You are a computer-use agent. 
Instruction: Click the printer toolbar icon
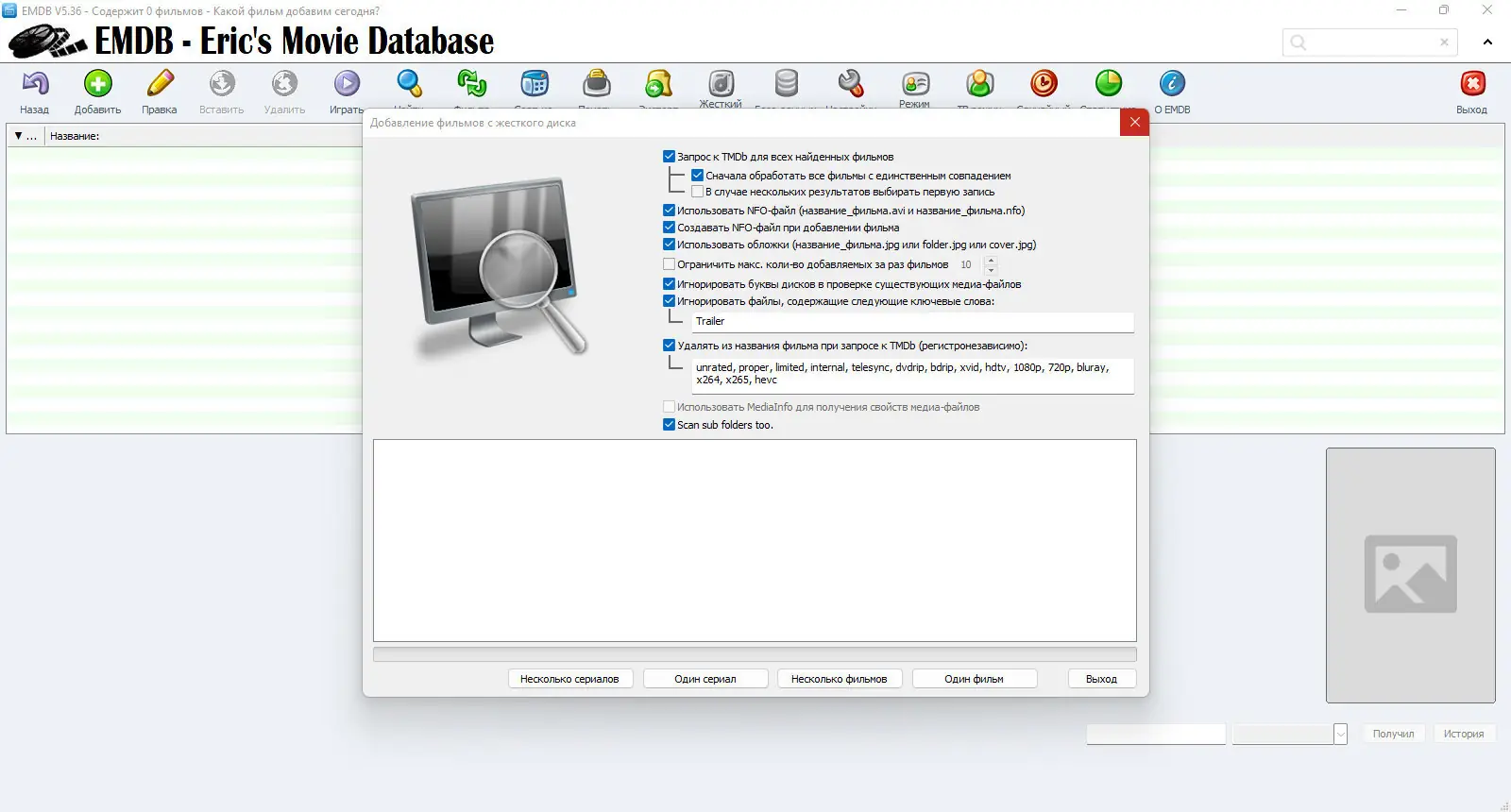click(597, 84)
